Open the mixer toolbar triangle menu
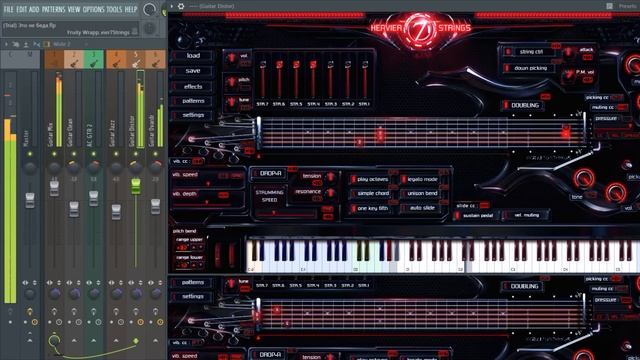Screen dimensions: 640x360 coord(6,44)
